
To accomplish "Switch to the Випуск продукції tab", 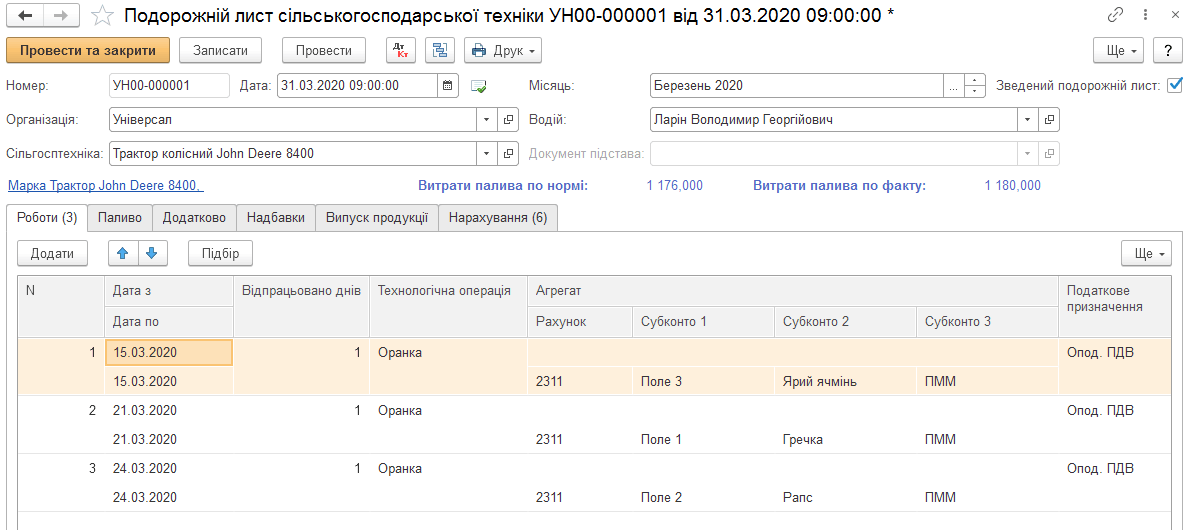I will (x=377, y=218).
